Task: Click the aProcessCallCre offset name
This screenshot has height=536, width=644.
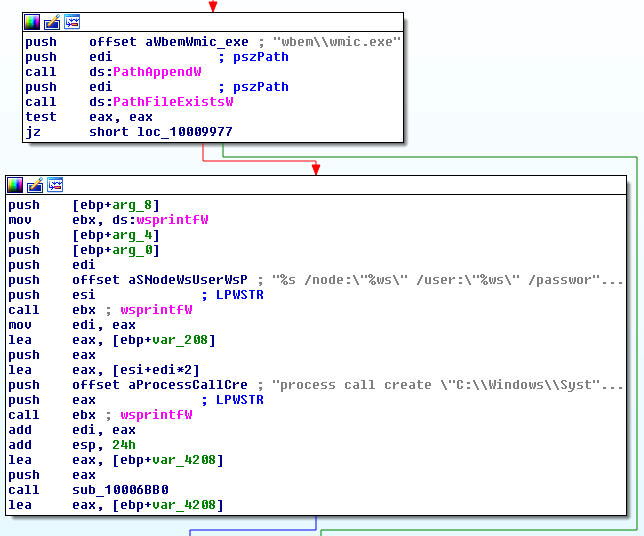Action: click(188, 385)
